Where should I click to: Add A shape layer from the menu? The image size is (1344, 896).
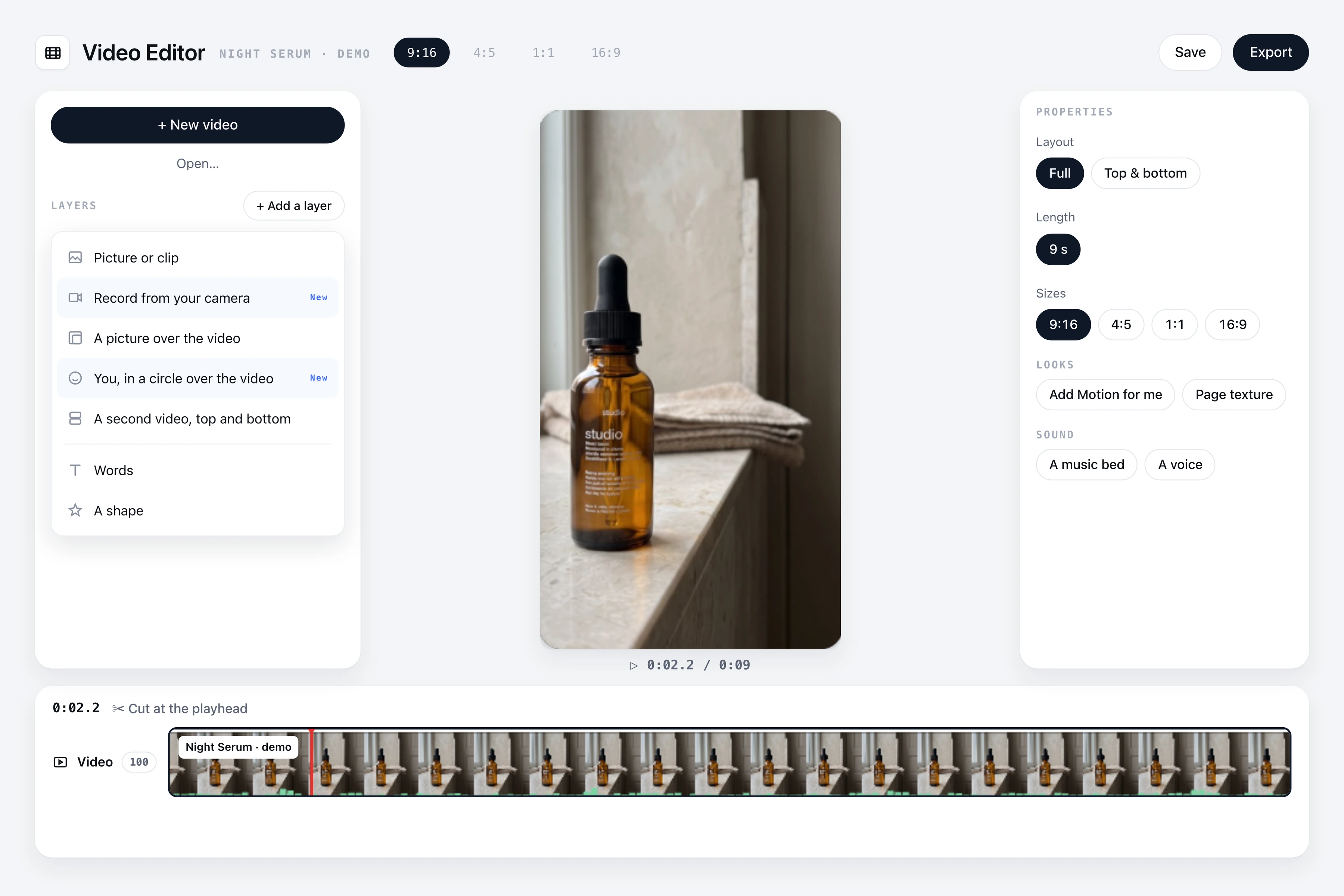pos(198,510)
